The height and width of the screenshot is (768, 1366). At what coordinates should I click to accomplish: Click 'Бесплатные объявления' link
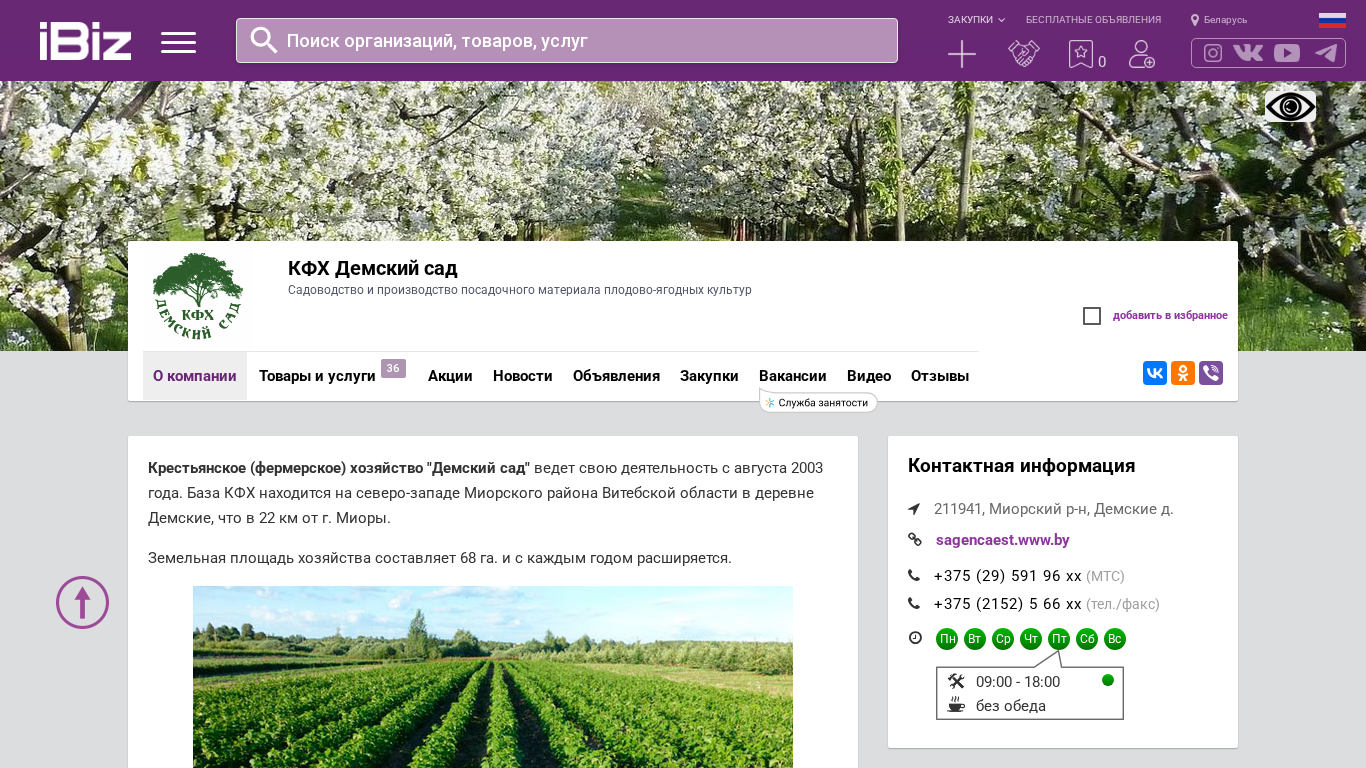pos(1093,20)
